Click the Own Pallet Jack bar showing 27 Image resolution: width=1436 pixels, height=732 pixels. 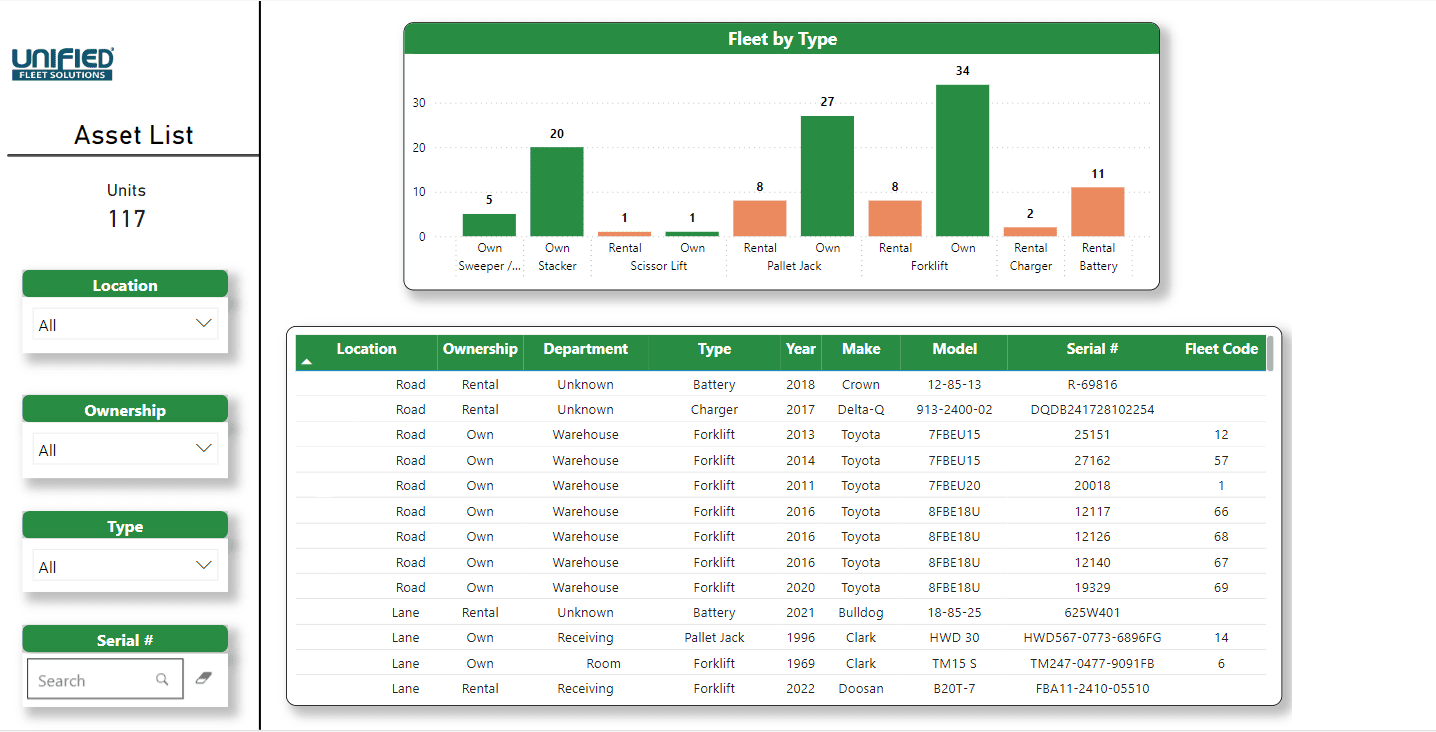(827, 176)
